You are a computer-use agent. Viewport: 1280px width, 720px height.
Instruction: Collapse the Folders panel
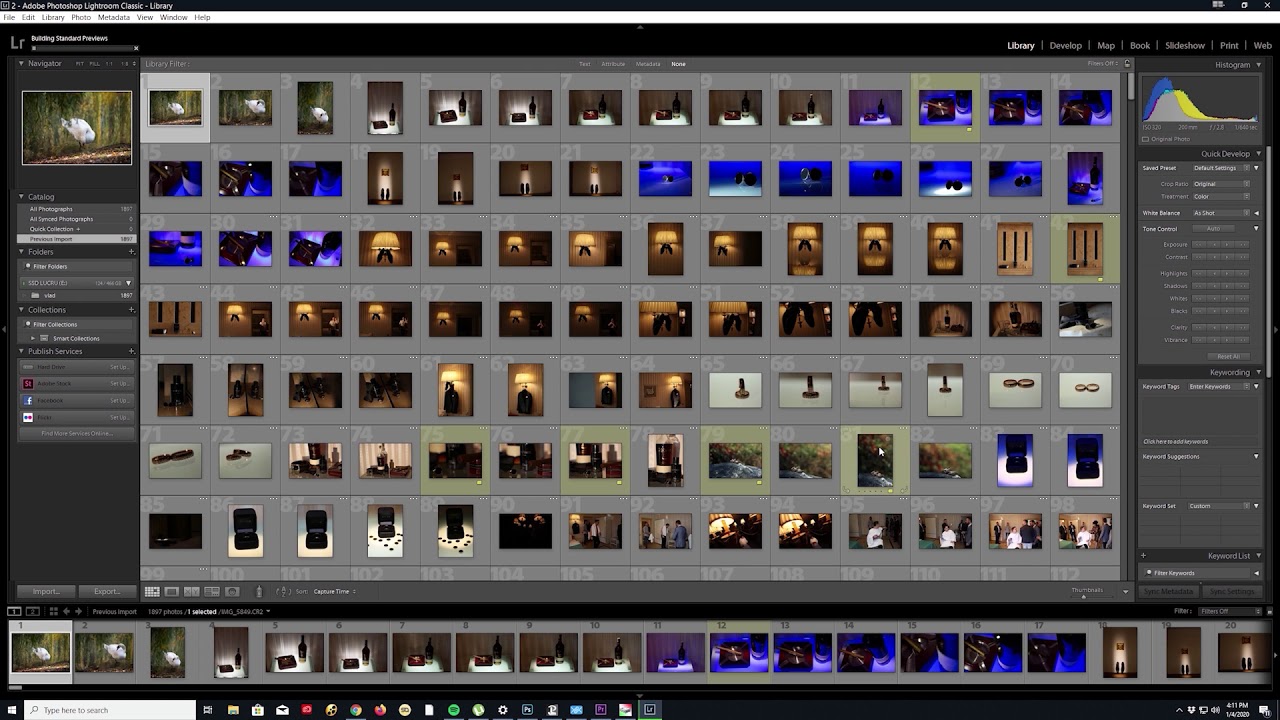click(21, 252)
